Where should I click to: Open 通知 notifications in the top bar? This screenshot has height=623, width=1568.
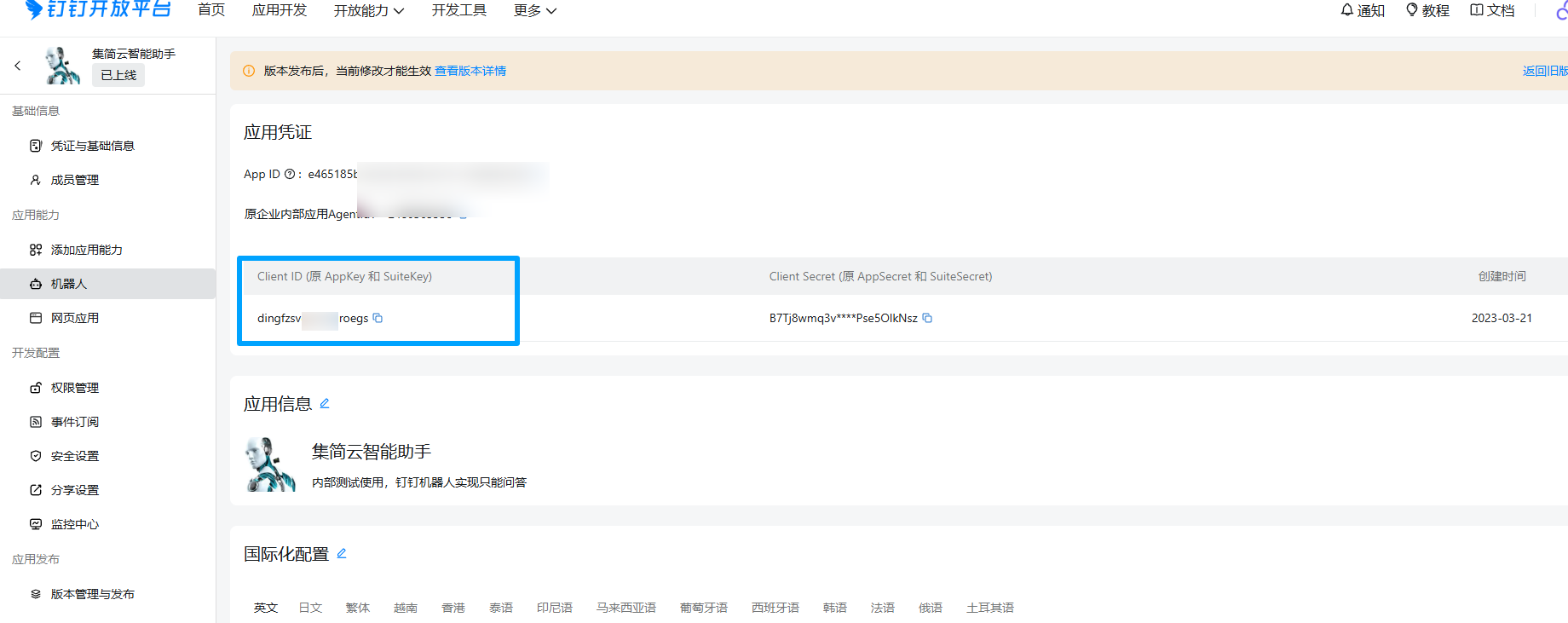1363,10
